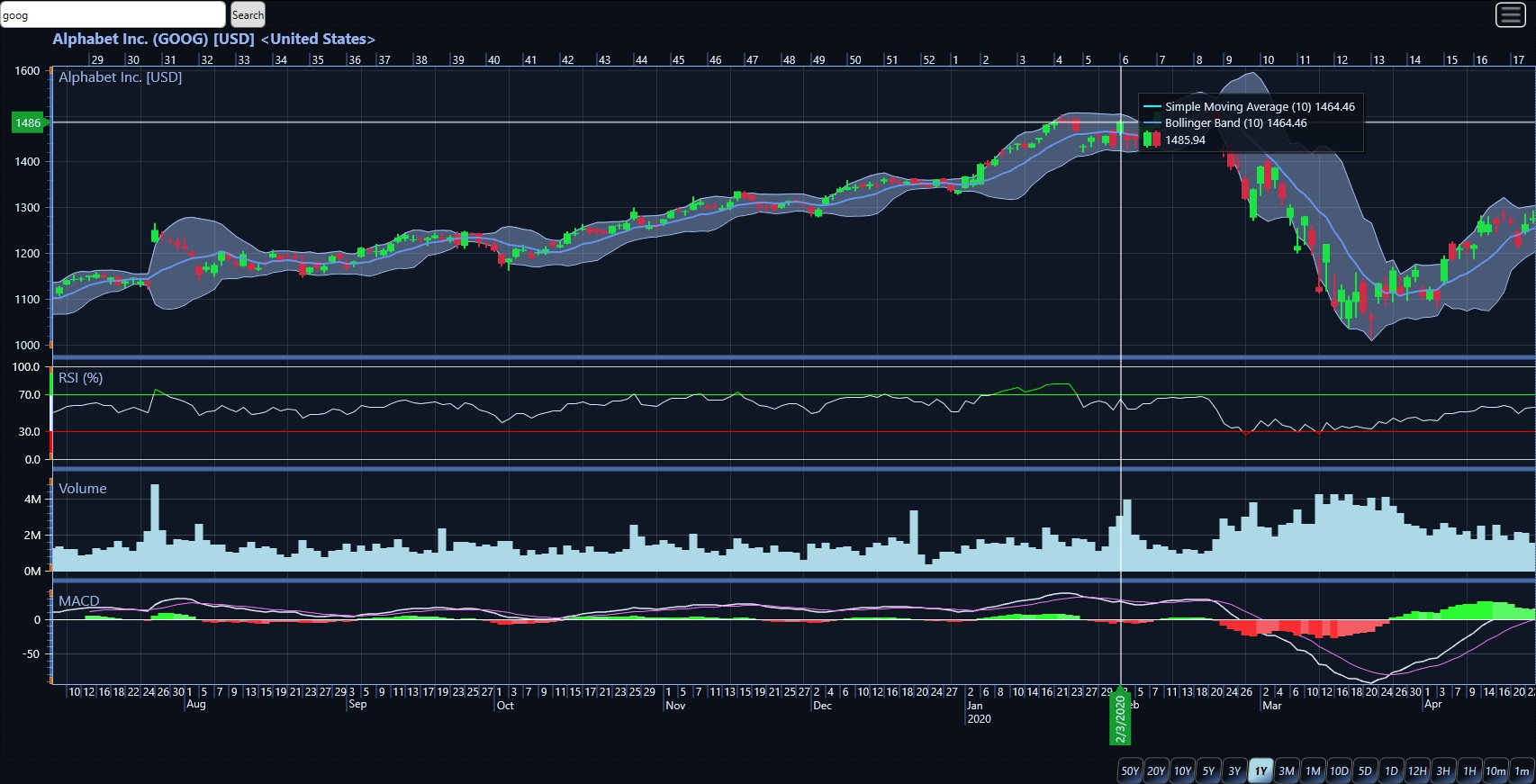Switch to 1D time range
The width and height of the screenshot is (1536, 784).
(1391, 770)
